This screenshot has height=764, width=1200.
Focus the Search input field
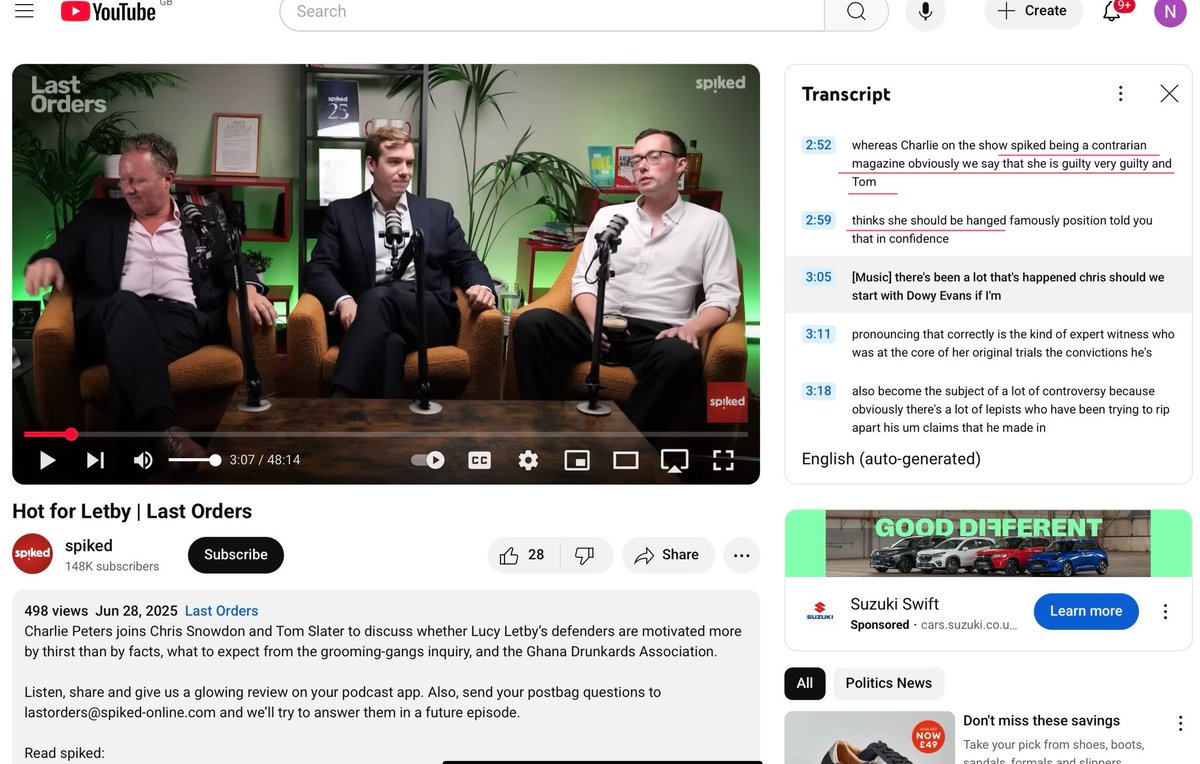click(552, 12)
